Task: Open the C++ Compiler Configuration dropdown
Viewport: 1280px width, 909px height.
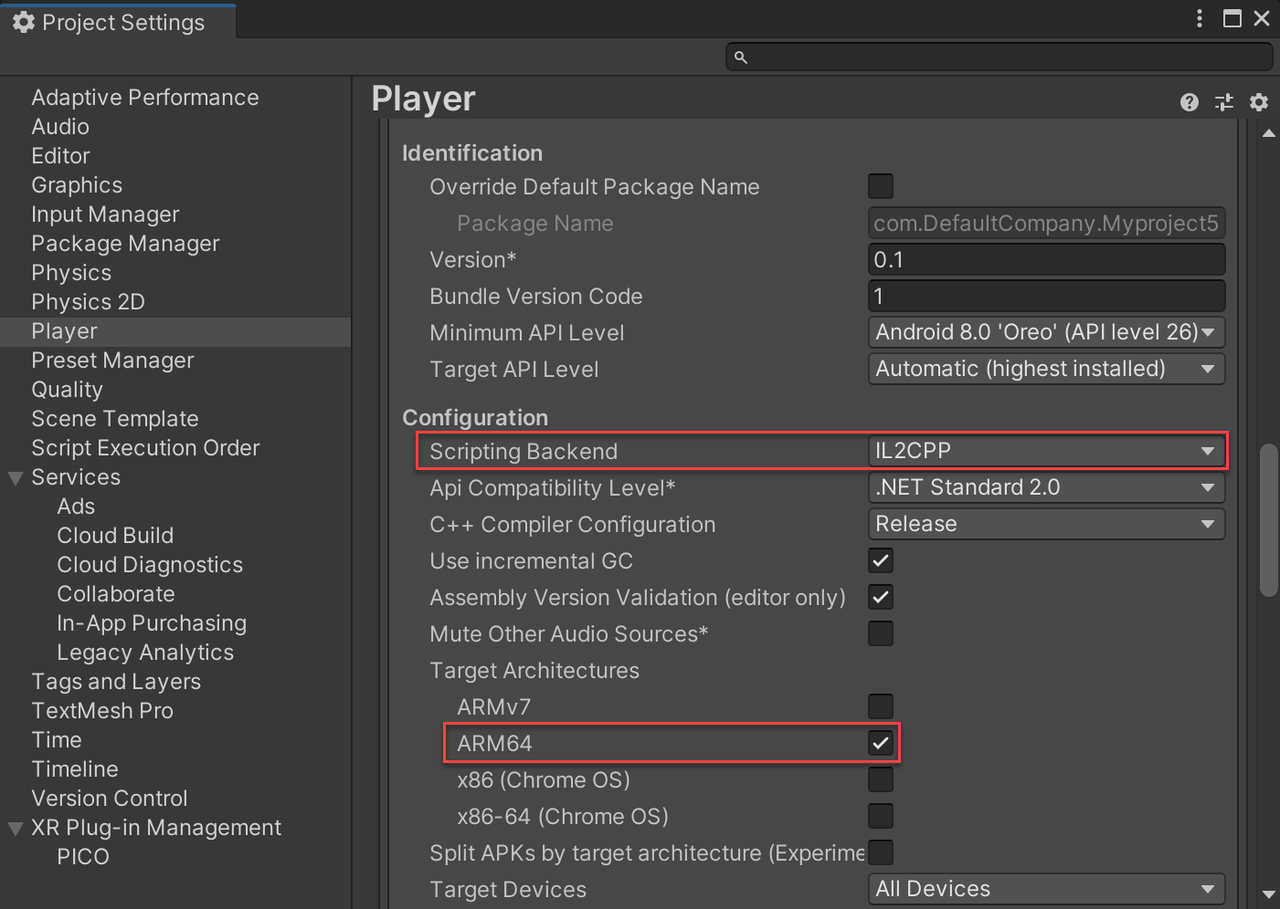Action: [1047, 524]
